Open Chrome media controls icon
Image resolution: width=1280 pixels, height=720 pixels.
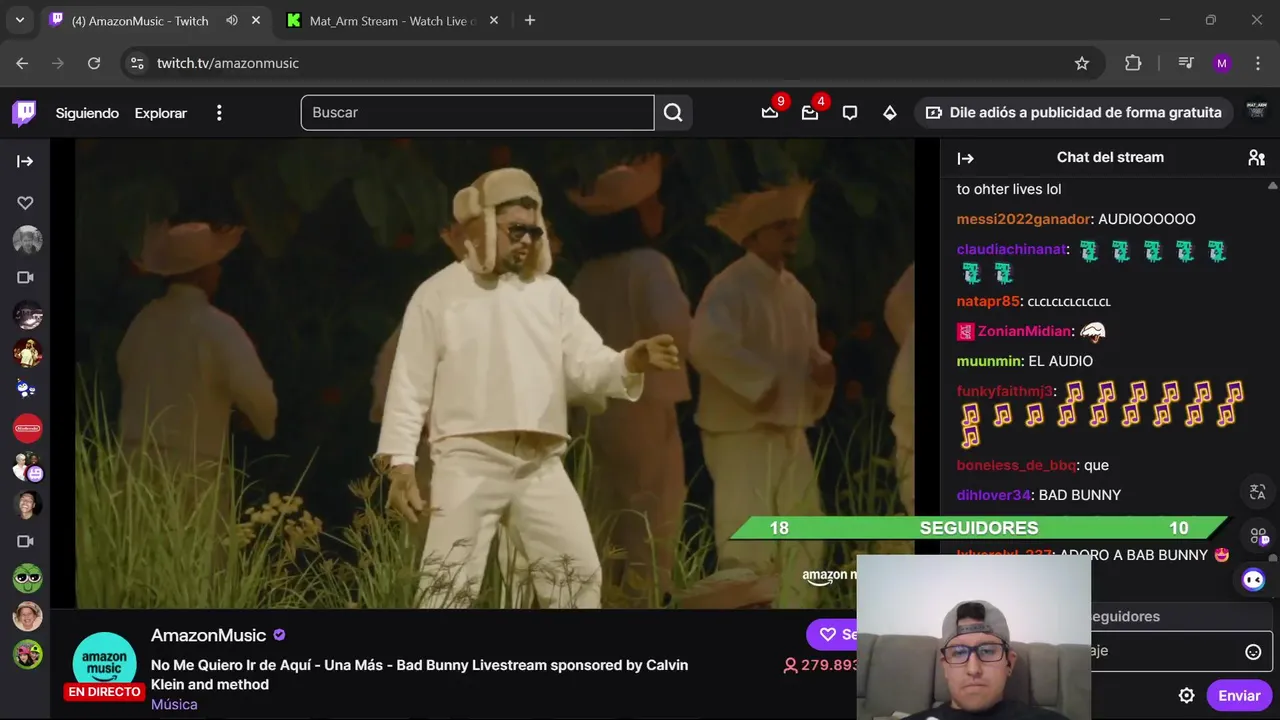point(1186,63)
